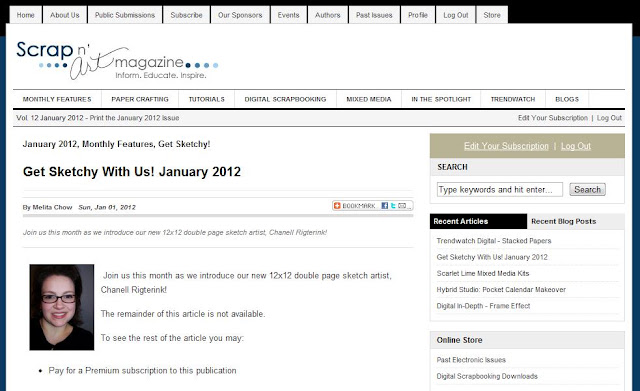
Task: Open the Monthly Features menu
Action: pyautogui.click(x=57, y=99)
